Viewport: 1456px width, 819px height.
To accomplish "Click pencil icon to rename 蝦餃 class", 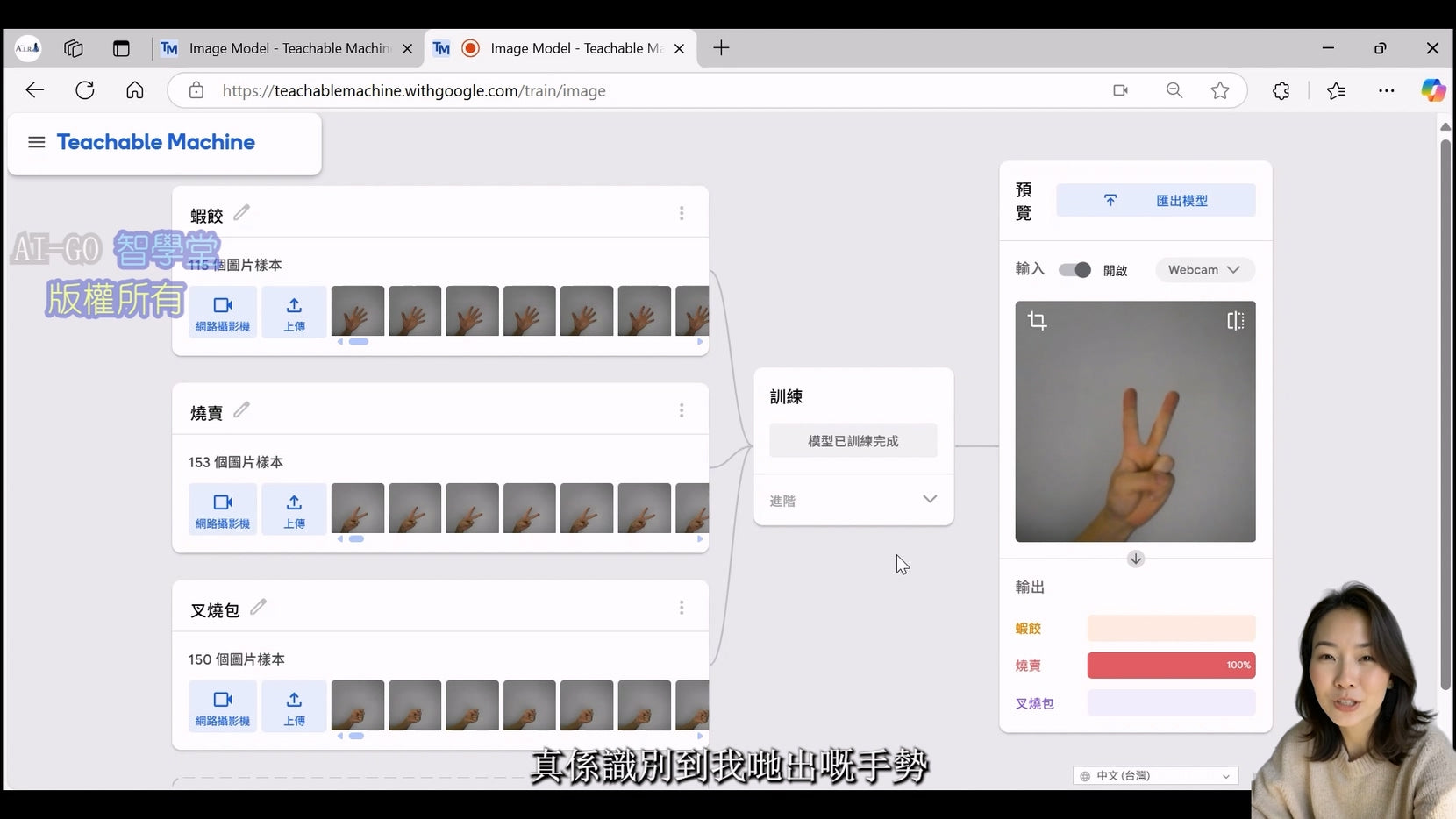I will (x=241, y=213).
